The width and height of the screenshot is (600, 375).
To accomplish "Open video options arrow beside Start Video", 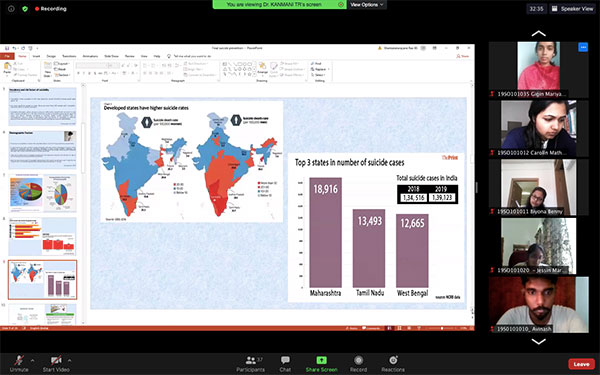I will (x=70, y=360).
